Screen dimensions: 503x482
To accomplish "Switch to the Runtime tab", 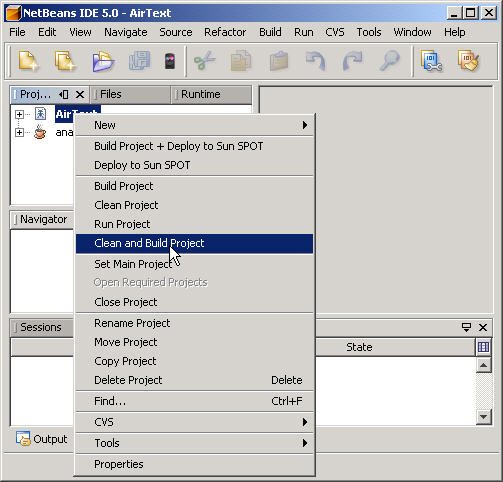I will pos(211,95).
